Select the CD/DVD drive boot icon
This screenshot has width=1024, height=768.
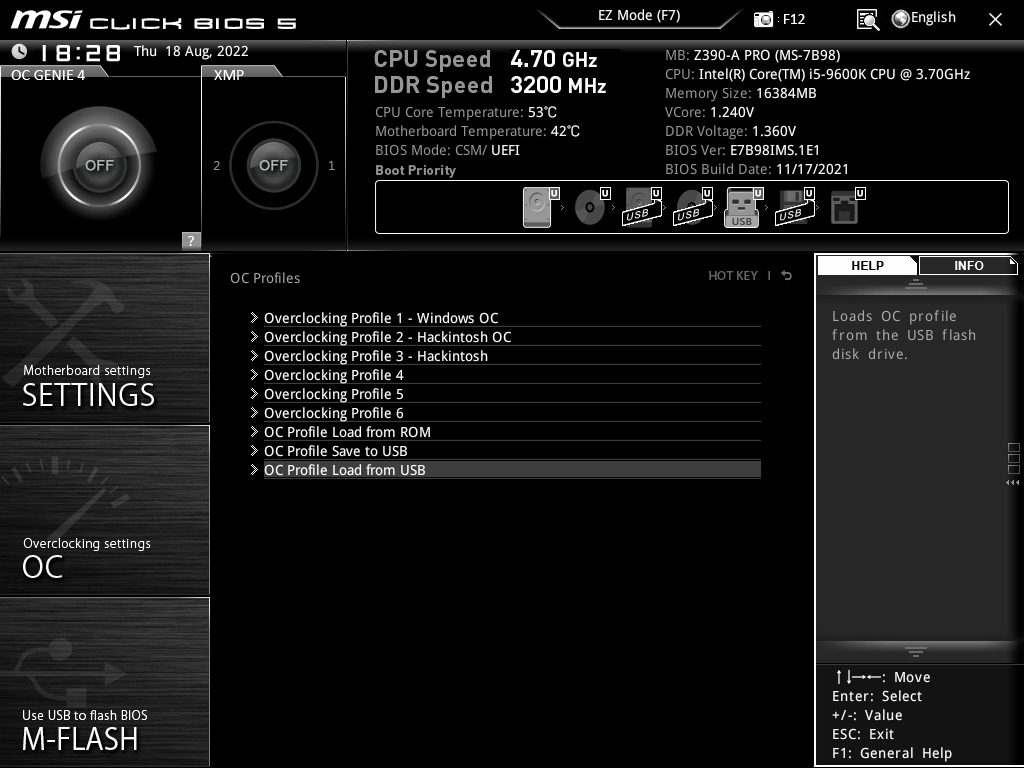tap(592, 207)
